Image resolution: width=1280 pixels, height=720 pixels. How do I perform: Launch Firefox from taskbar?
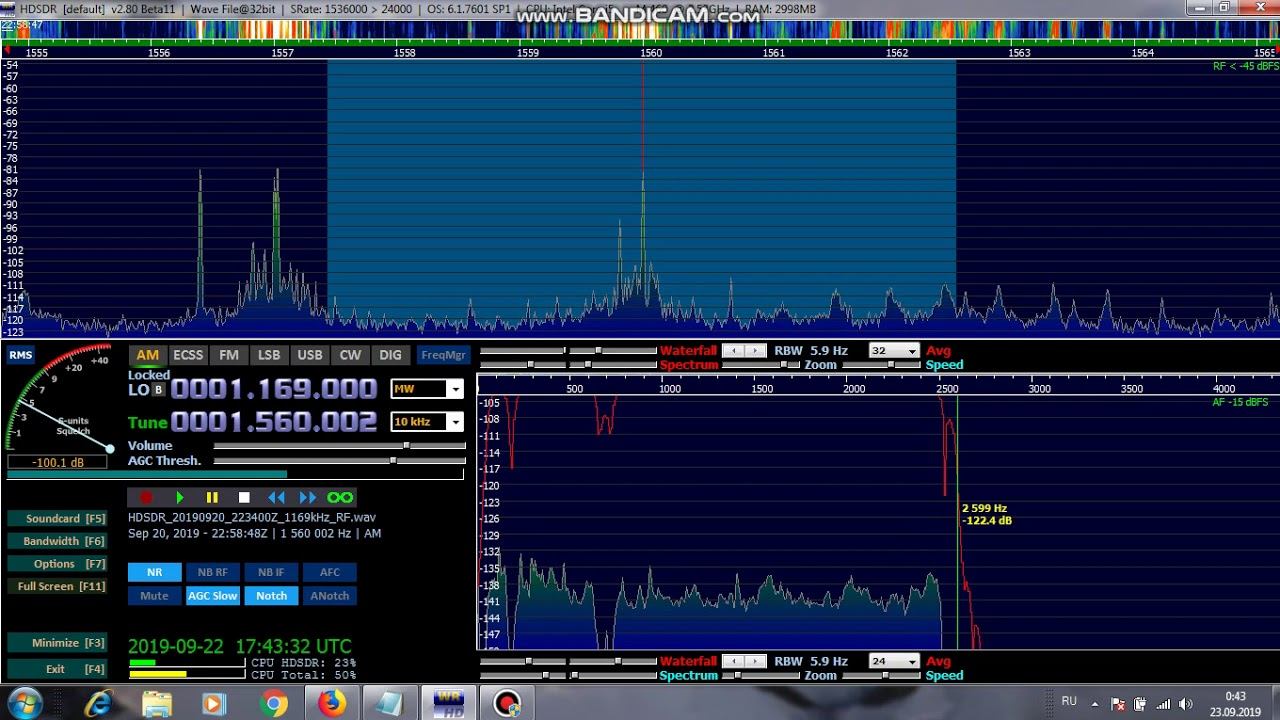331,703
